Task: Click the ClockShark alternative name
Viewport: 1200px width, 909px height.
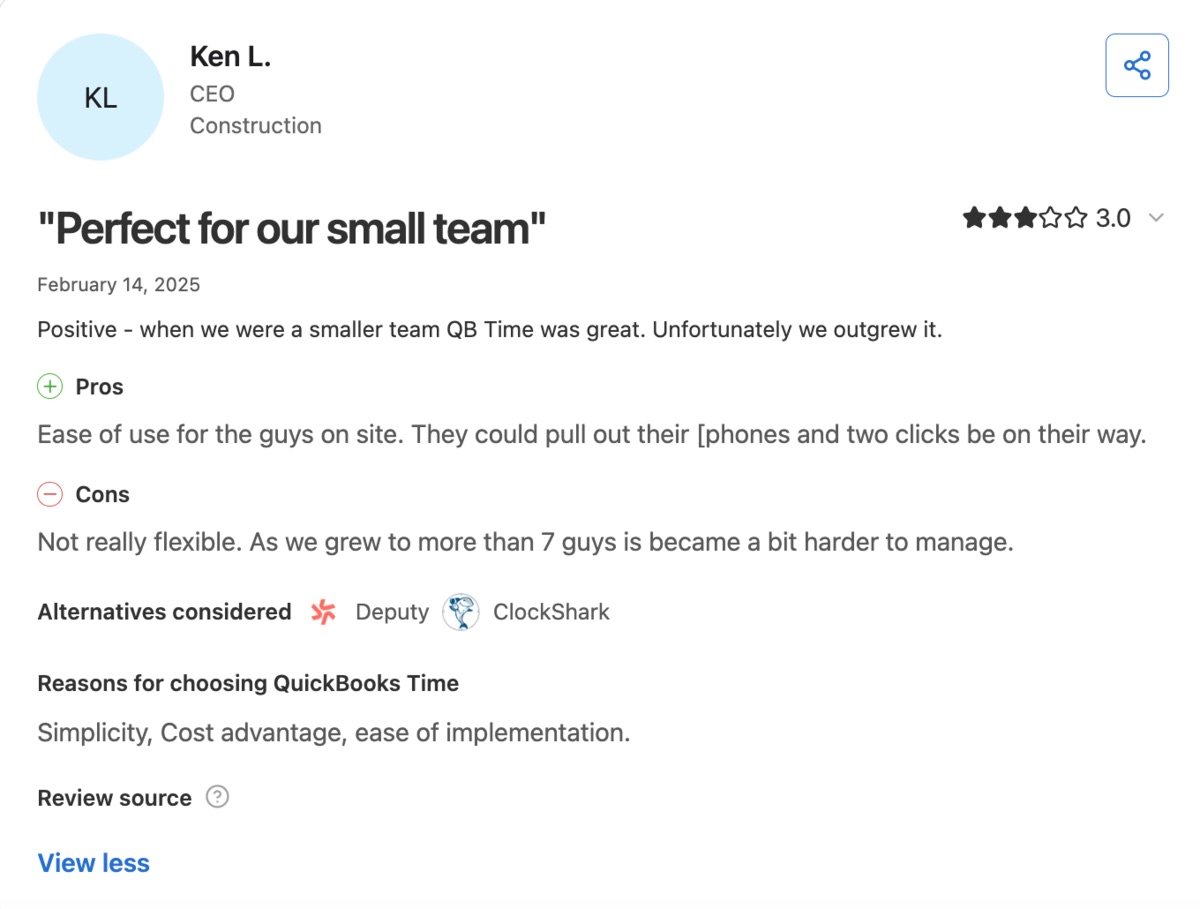Action: click(551, 612)
